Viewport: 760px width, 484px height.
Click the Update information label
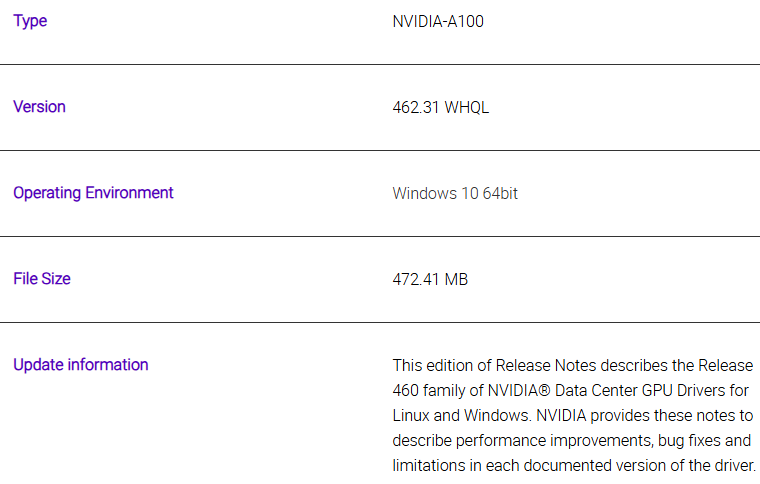(x=80, y=365)
